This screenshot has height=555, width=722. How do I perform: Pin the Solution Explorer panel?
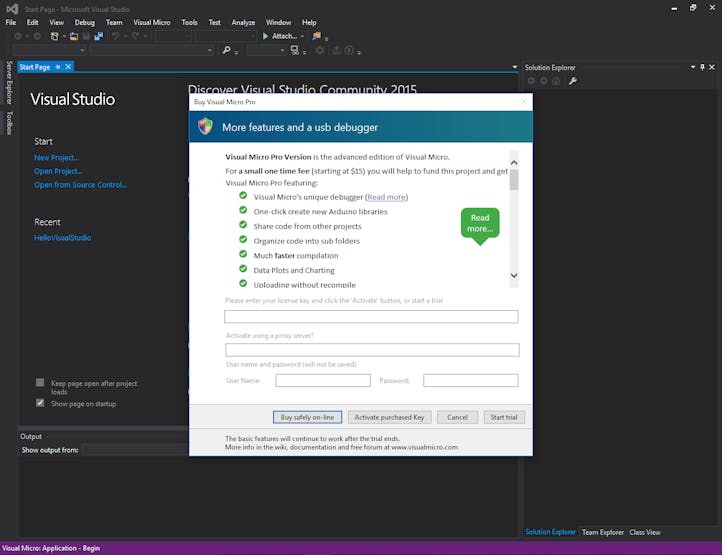(x=703, y=67)
